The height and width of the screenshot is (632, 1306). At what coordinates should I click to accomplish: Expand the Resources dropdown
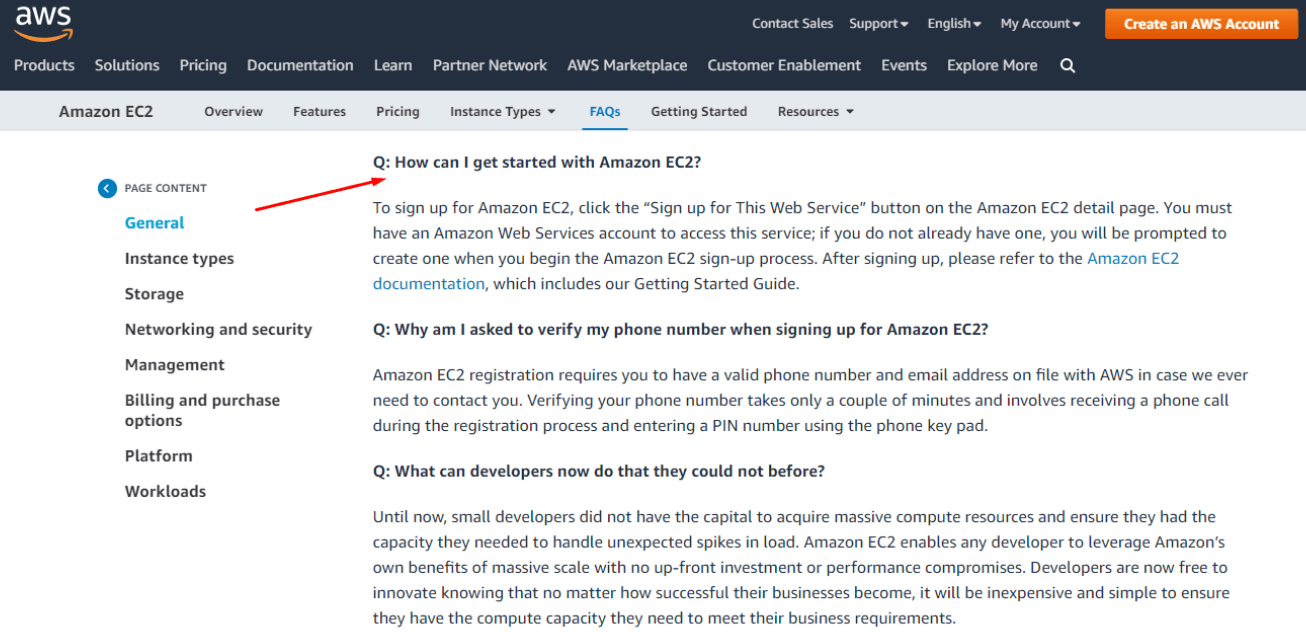point(815,111)
